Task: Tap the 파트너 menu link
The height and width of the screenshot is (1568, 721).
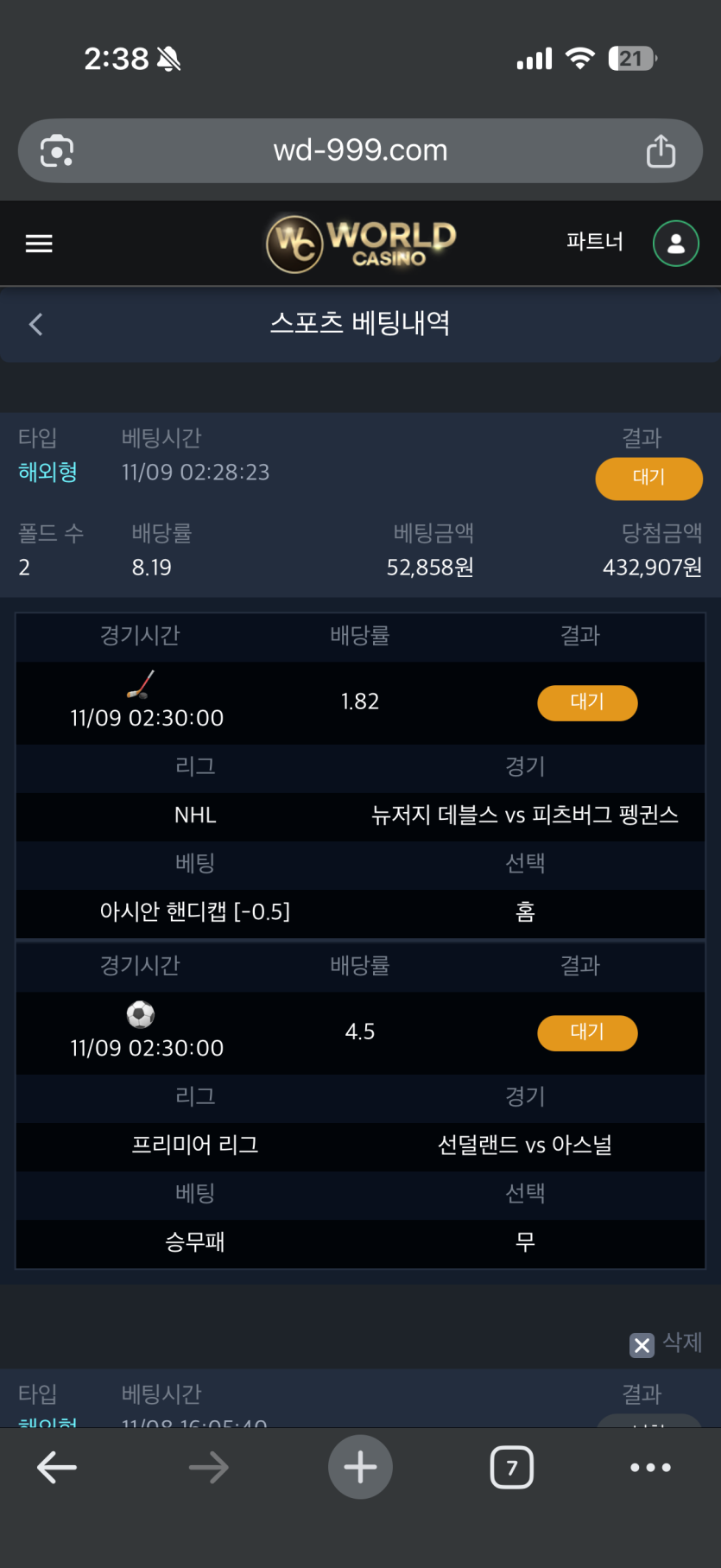Action: click(594, 242)
